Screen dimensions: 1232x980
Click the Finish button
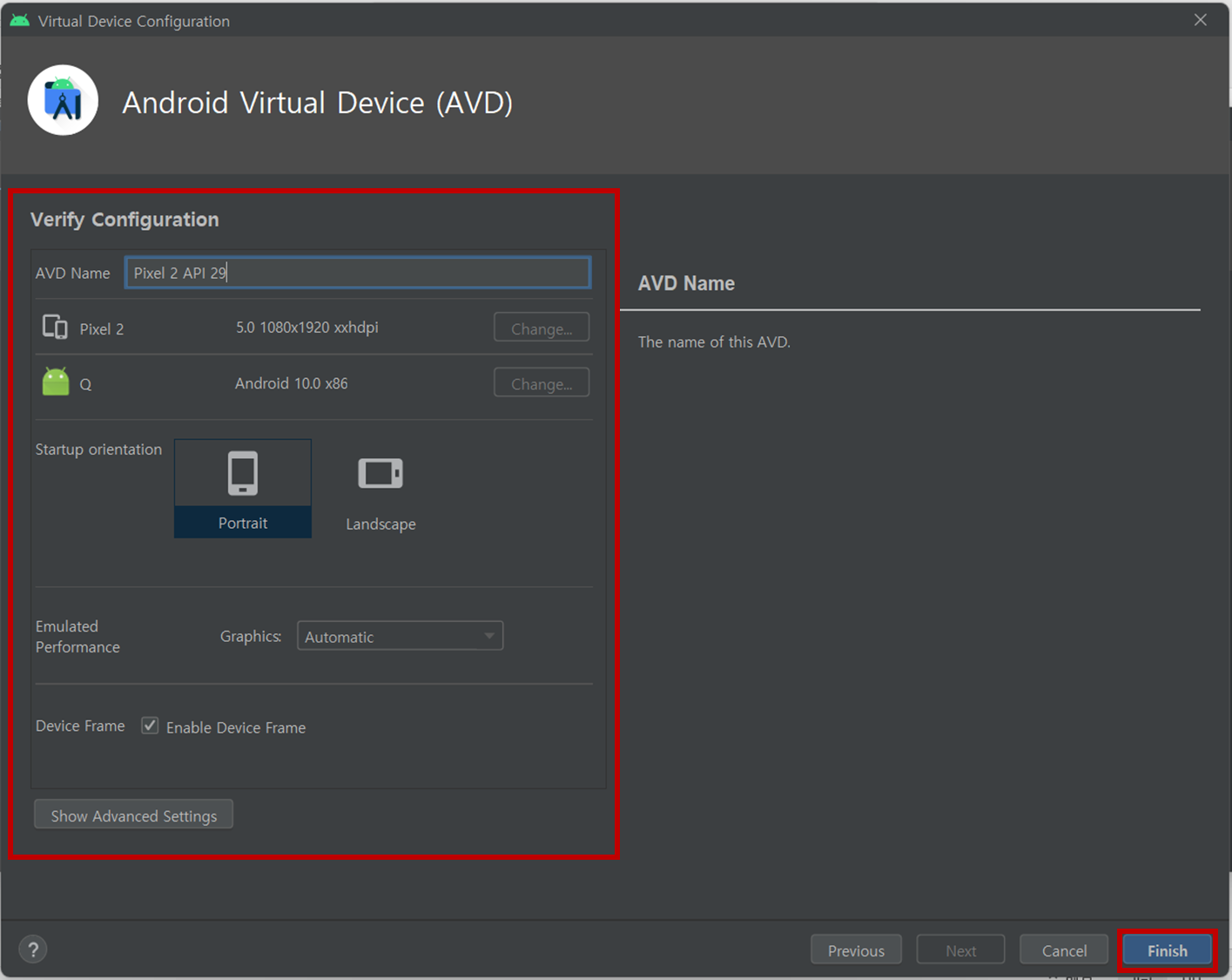[x=1167, y=950]
